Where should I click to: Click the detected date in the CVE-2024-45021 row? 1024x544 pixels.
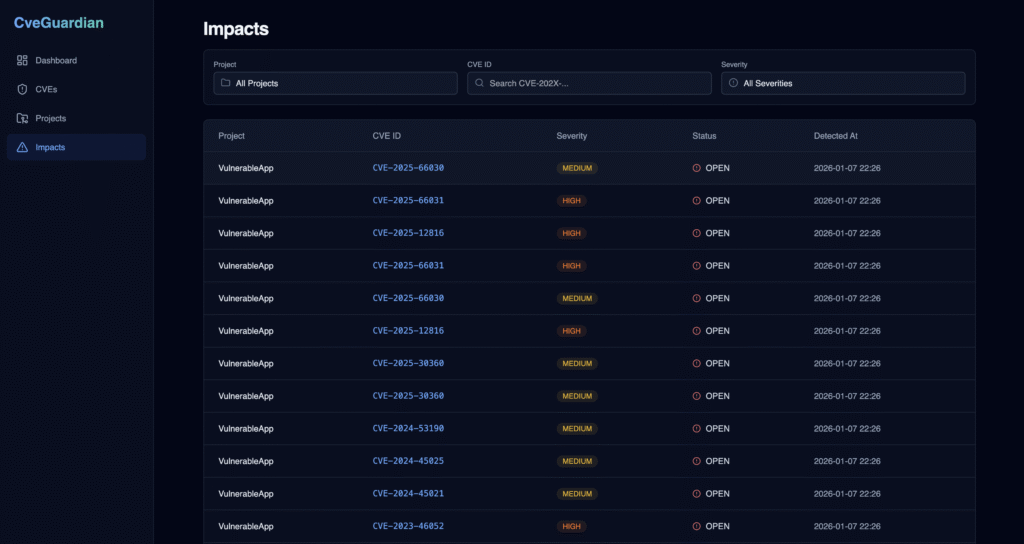click(x=847, y=494)
